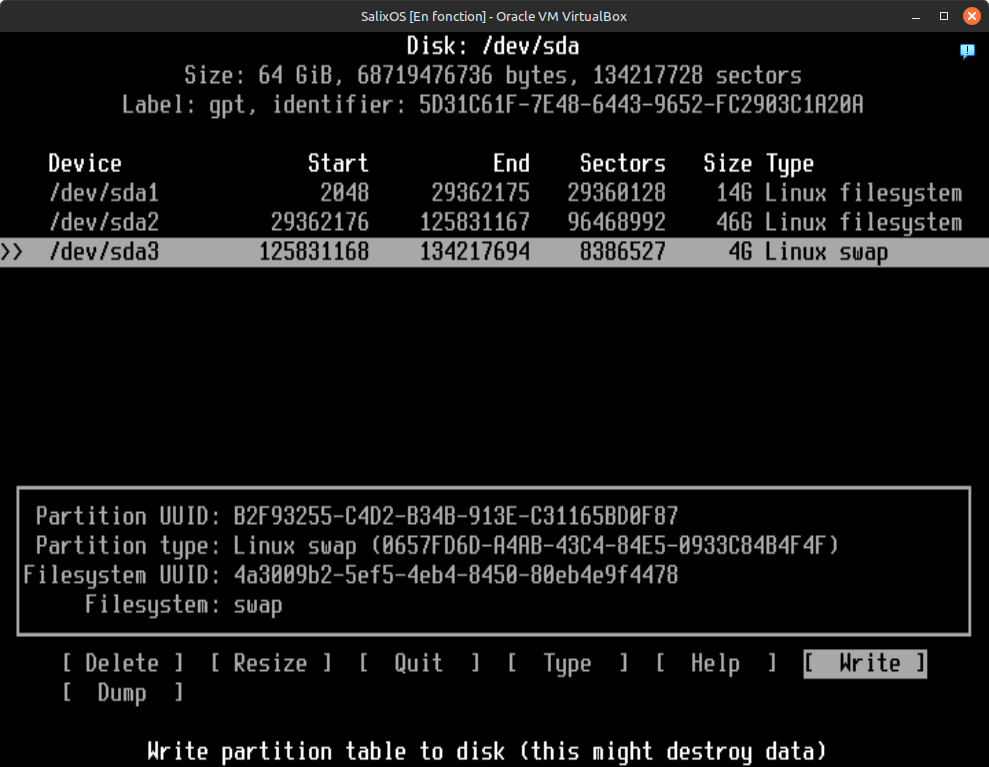This screenshot has height=767, width=989.
Task: Click the Device column header
Action: 85,164
